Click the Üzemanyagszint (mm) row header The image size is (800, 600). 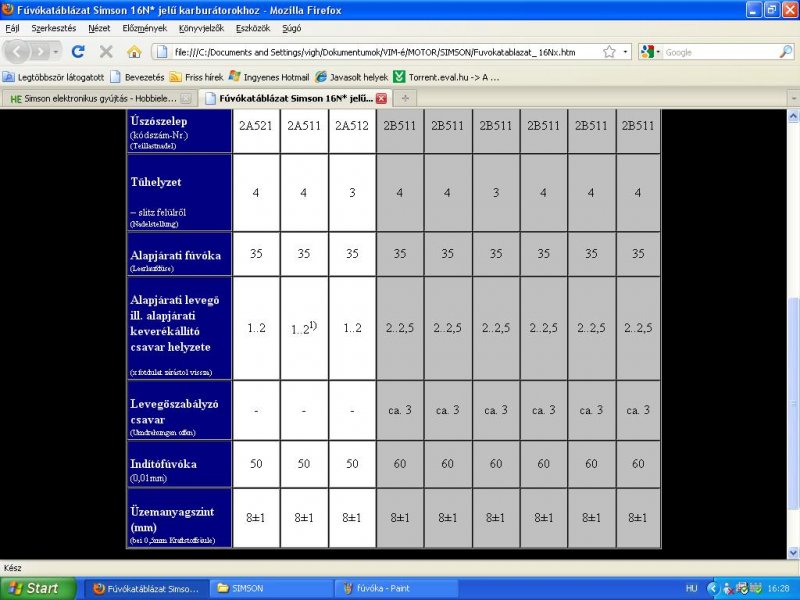click(x=180, y=518)
